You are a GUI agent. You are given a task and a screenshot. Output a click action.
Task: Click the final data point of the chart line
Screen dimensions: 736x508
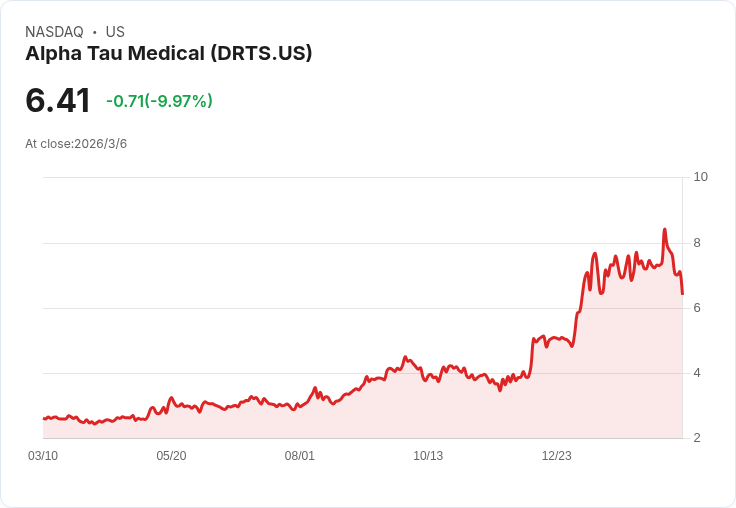(x=682, y=294)
